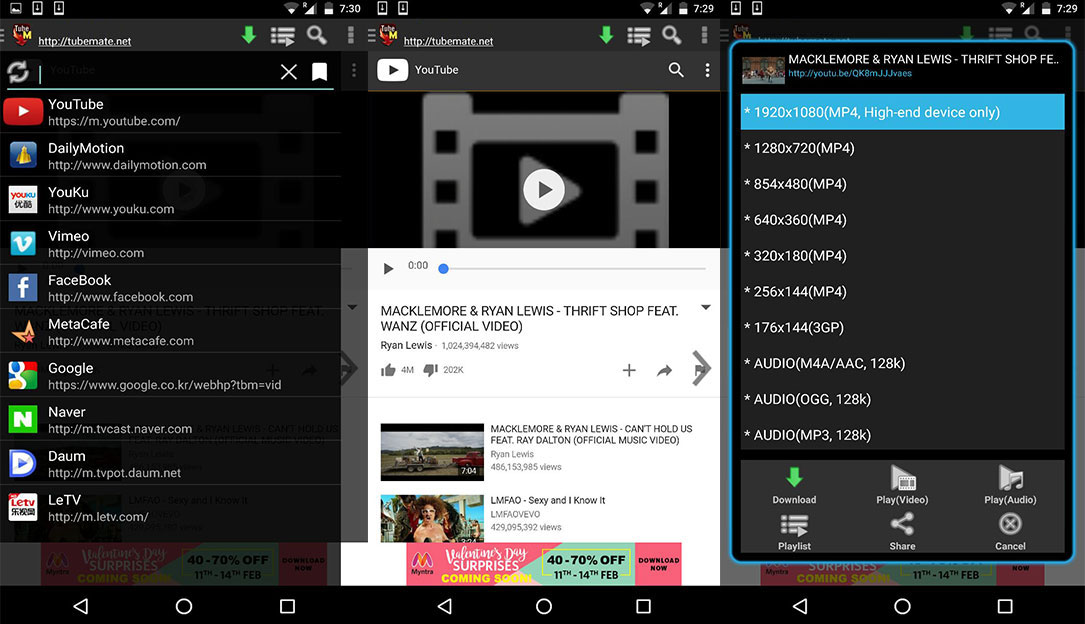Pick the AUDIO MP3 128k option
The image size is (1085, 624).
coord(902,435)
